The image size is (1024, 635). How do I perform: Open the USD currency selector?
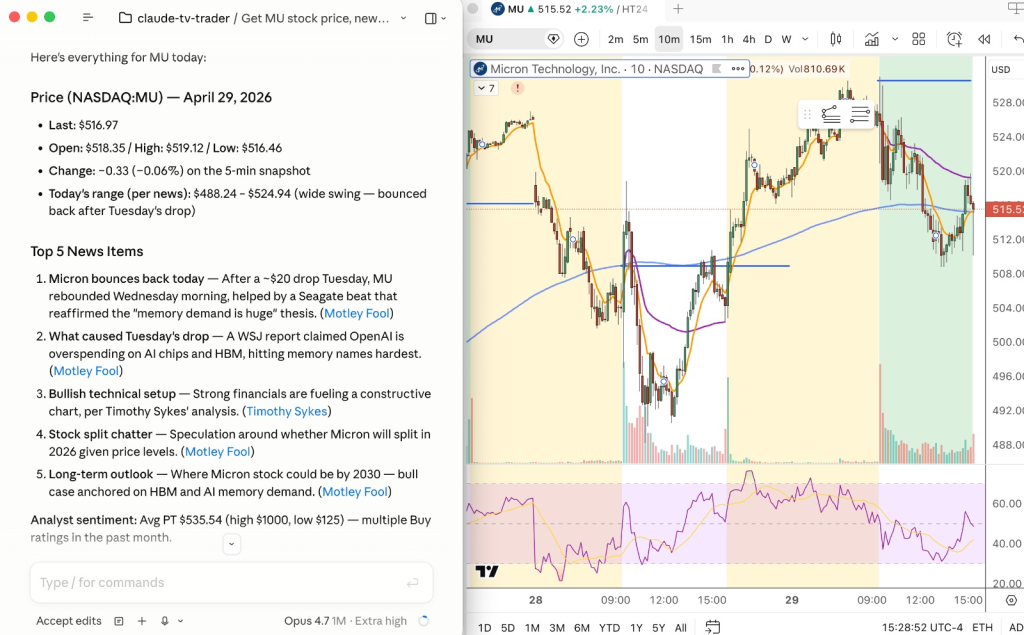(1000, 69)
